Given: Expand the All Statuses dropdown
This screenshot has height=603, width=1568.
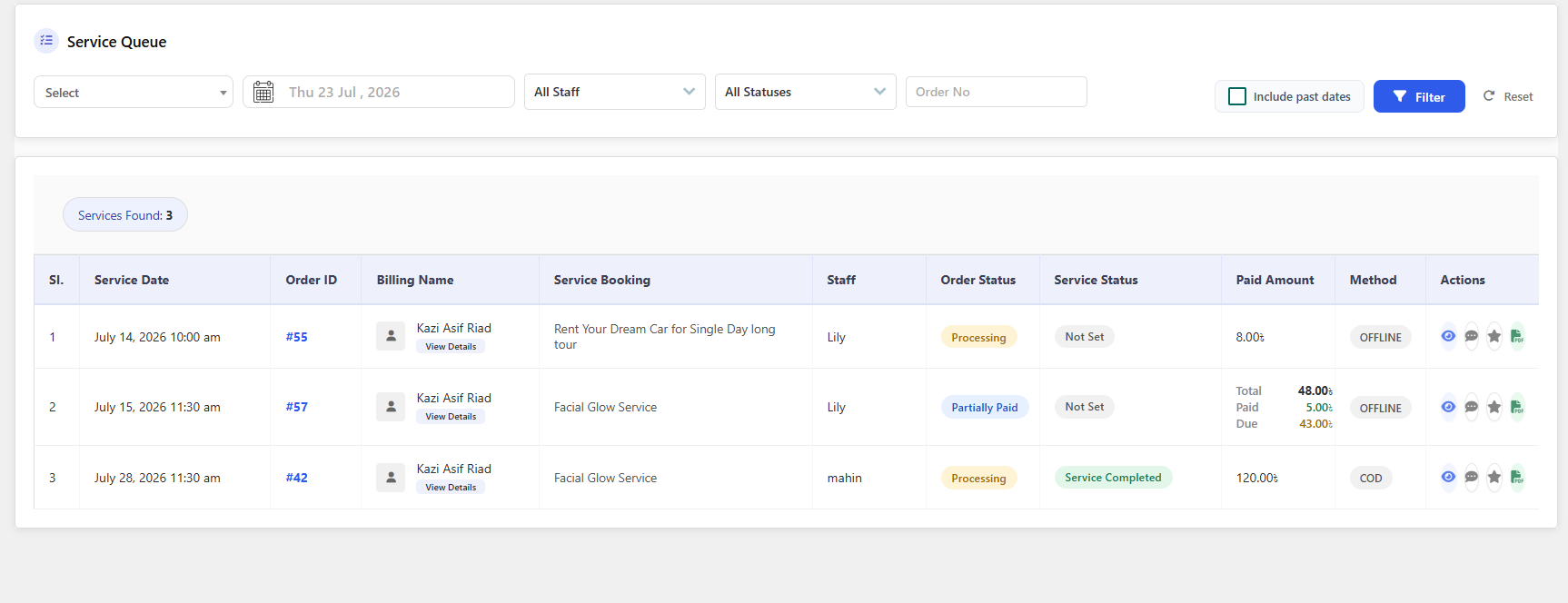Looking at the screenshot, I should point(806,92).
